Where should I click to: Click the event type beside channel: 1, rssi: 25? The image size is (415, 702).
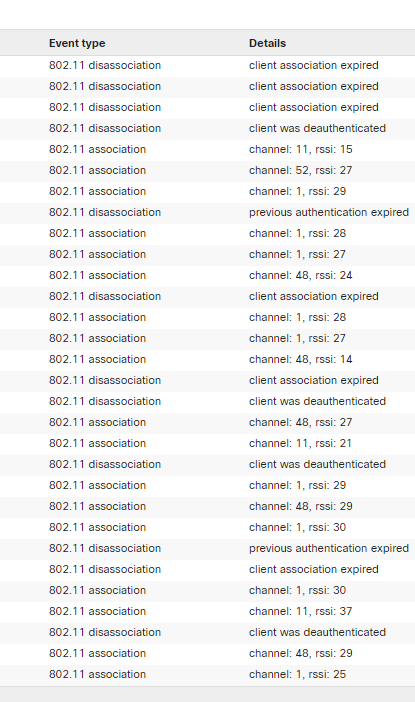pos(97,674)
